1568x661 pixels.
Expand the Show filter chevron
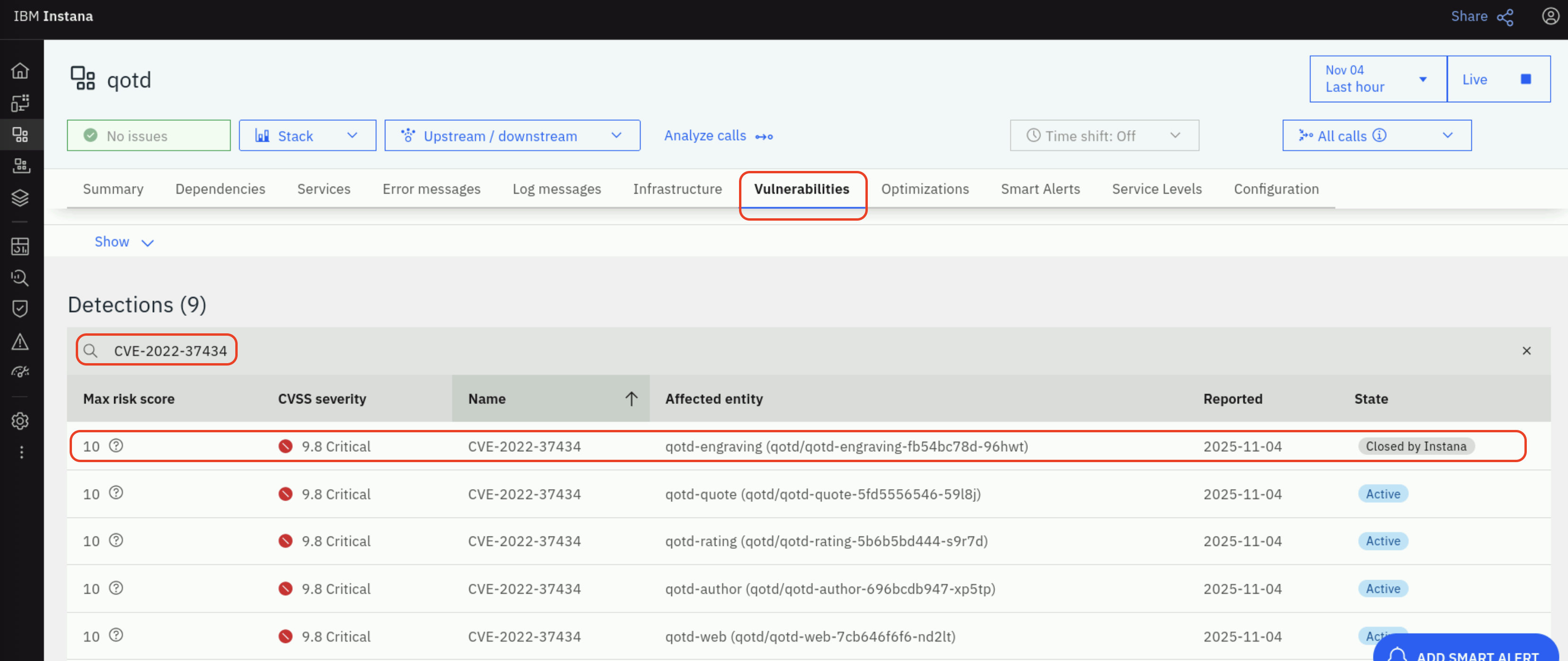tap(147, 242)
